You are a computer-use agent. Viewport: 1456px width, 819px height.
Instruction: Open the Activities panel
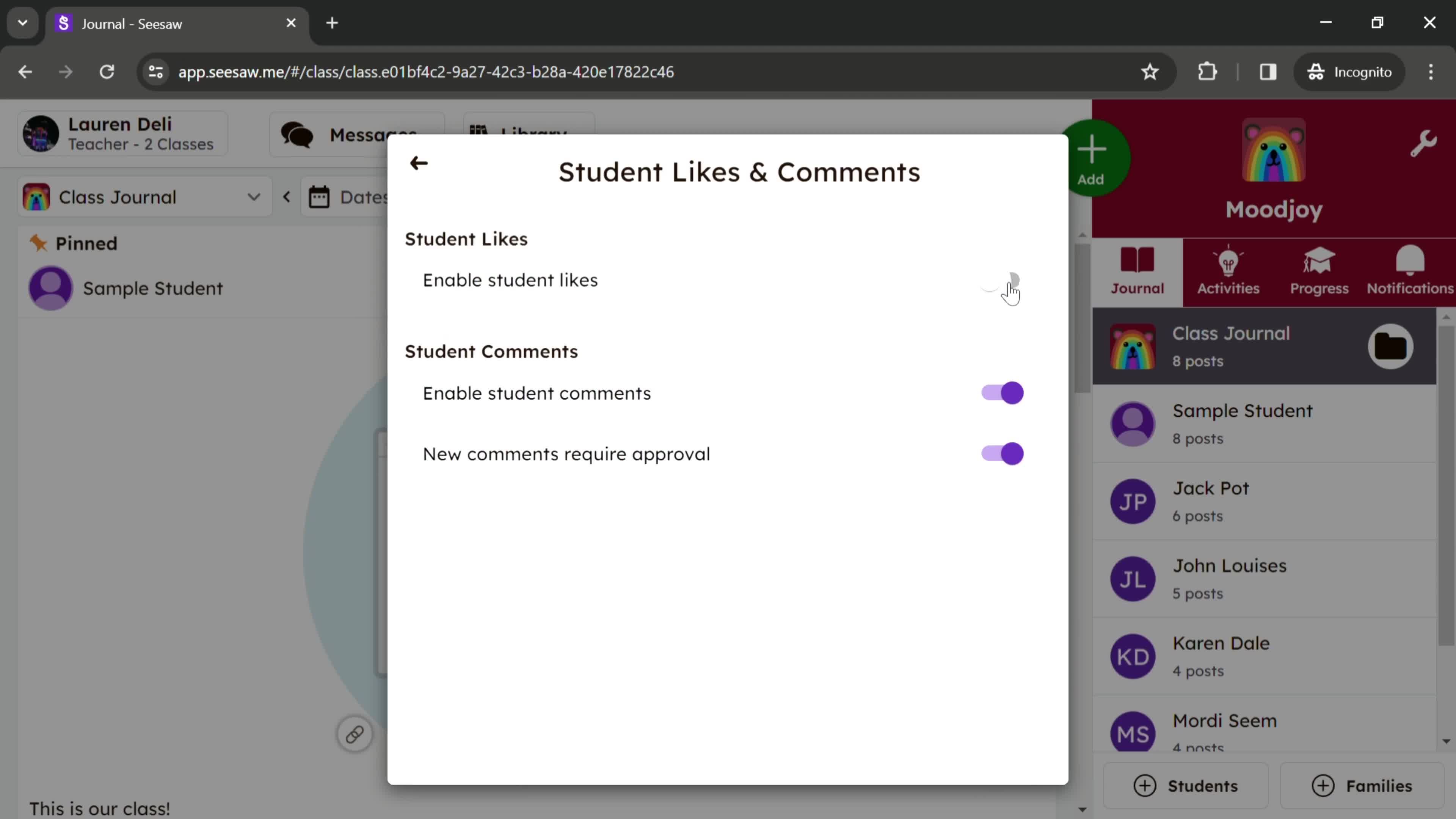(1228, 270)
